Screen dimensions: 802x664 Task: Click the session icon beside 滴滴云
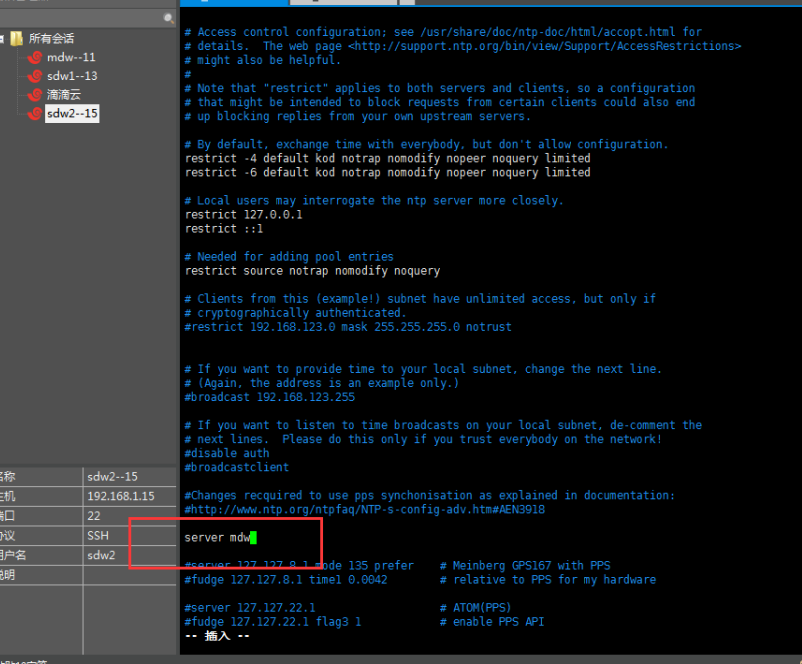pos(35,95)
